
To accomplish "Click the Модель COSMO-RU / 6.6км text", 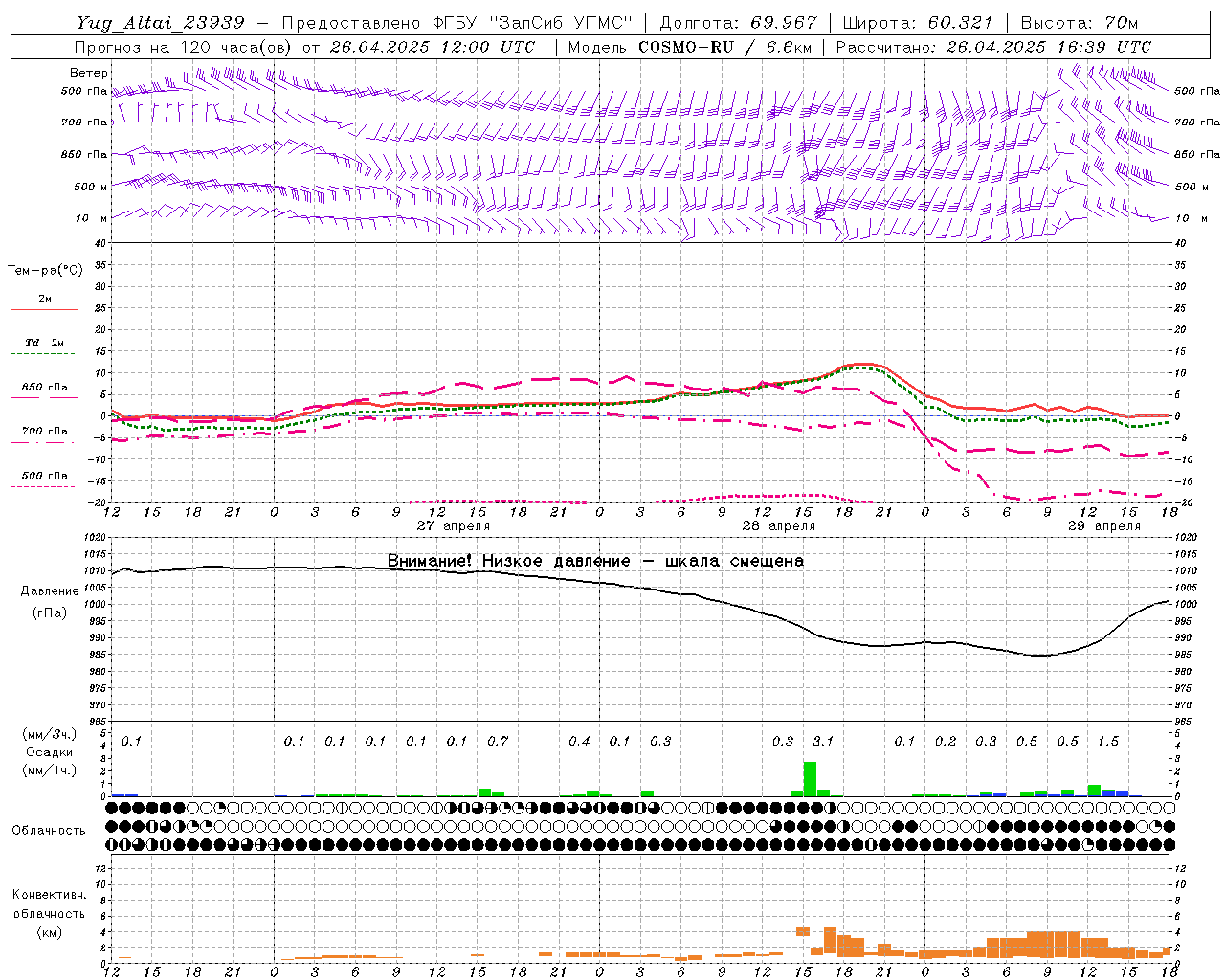I will click(x=688, y=47).
